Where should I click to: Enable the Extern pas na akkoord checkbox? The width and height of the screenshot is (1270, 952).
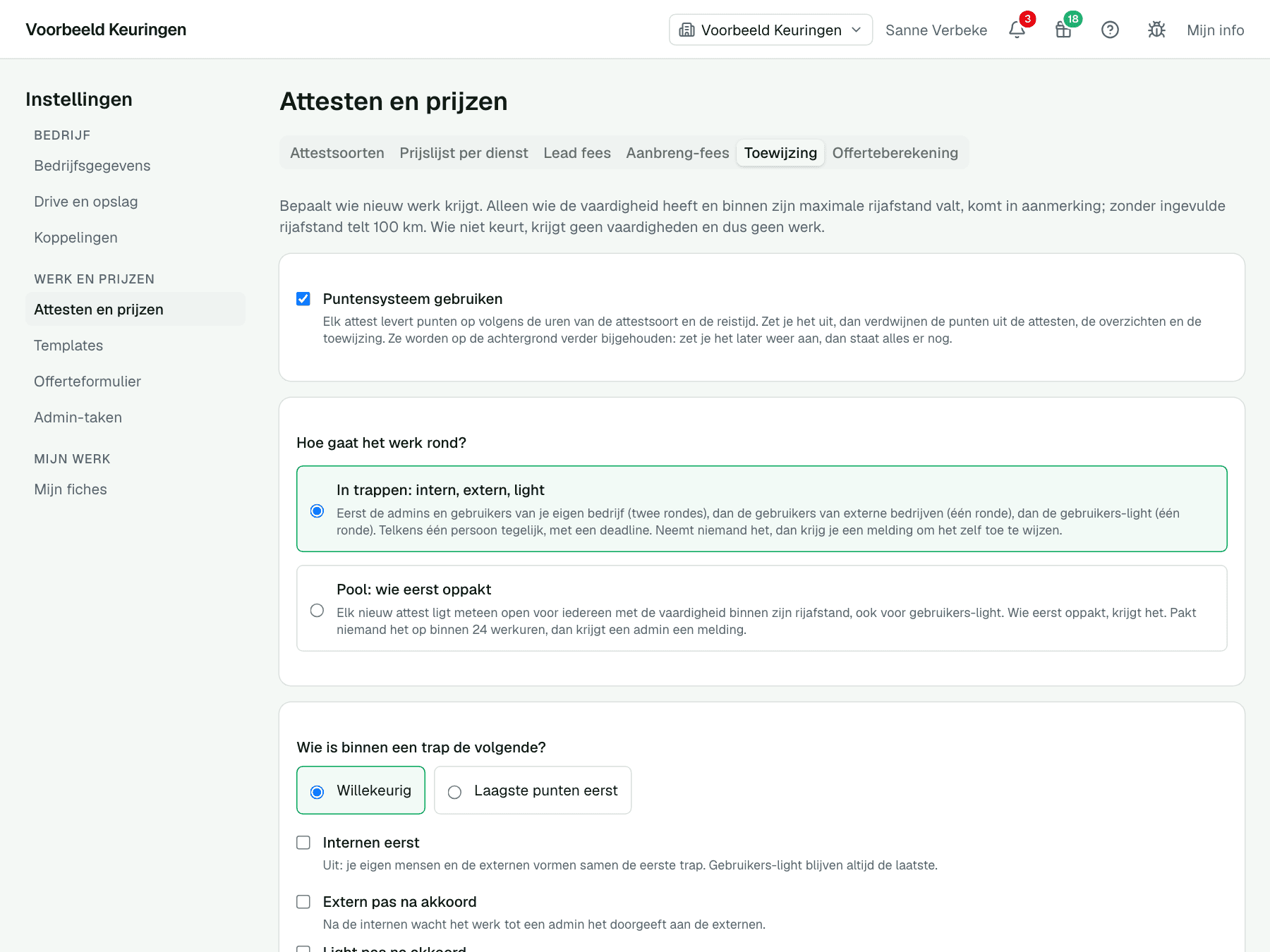pos(303,902)
